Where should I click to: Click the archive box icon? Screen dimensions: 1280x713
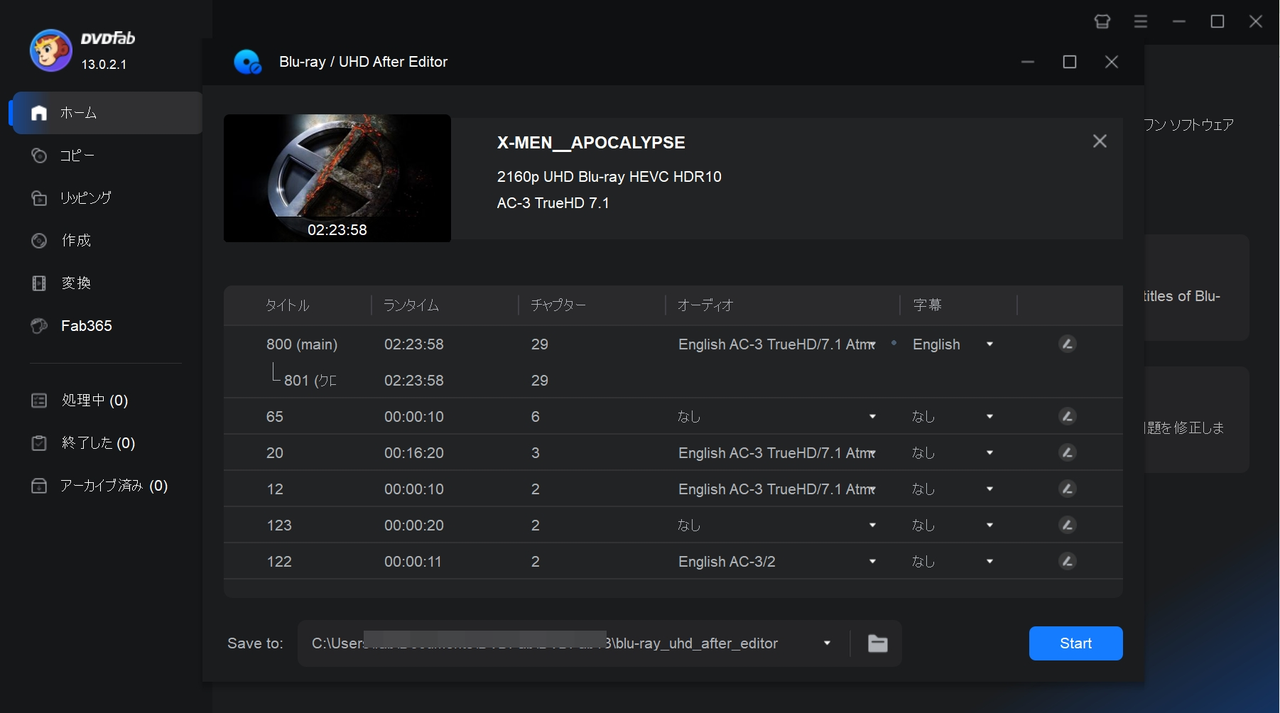[39, 486]
